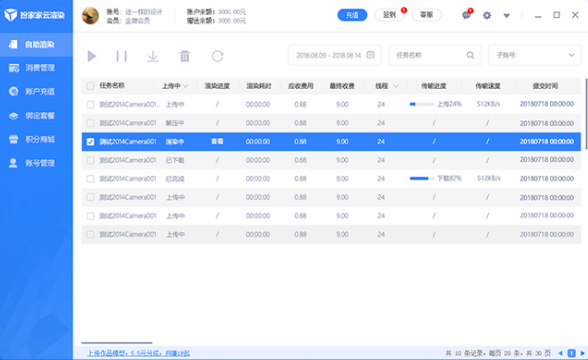
Task: Check the 已完成 task row checkbox
Action: click(90, 179)
